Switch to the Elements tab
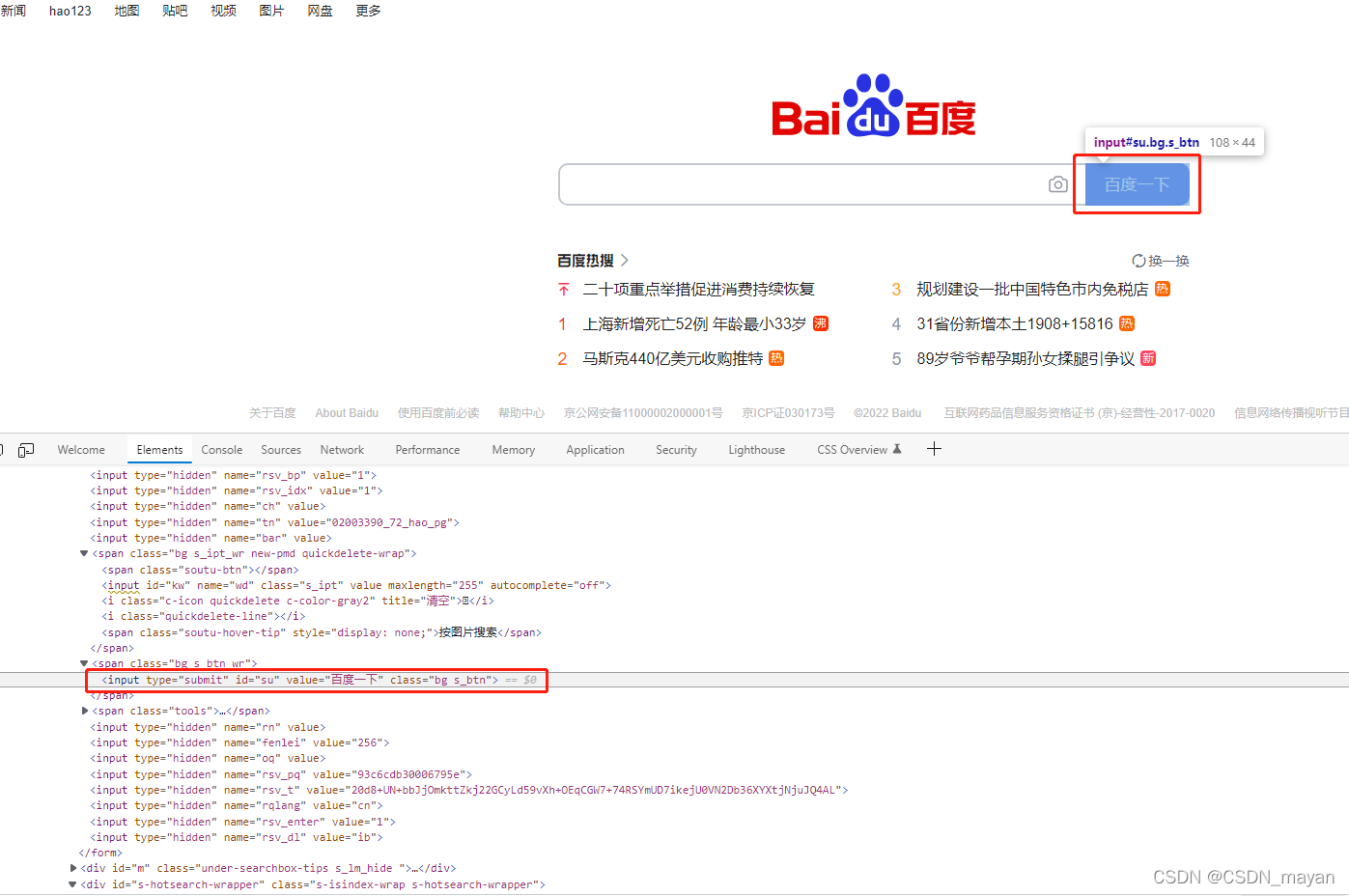Viewport: 1349px width, 896px height. click(159, 450)
